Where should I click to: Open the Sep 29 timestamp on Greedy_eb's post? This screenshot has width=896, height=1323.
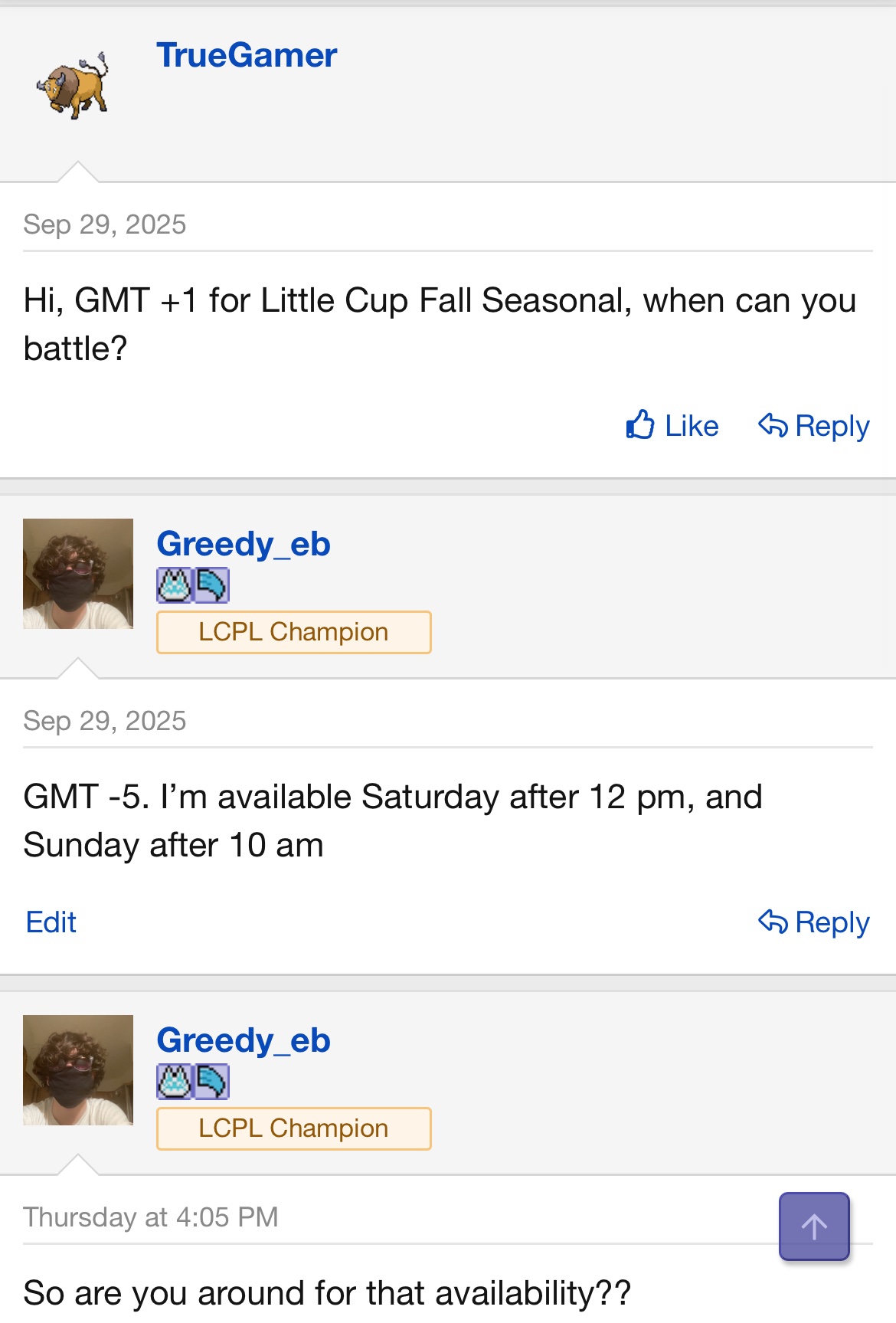[x=105, y=721]
